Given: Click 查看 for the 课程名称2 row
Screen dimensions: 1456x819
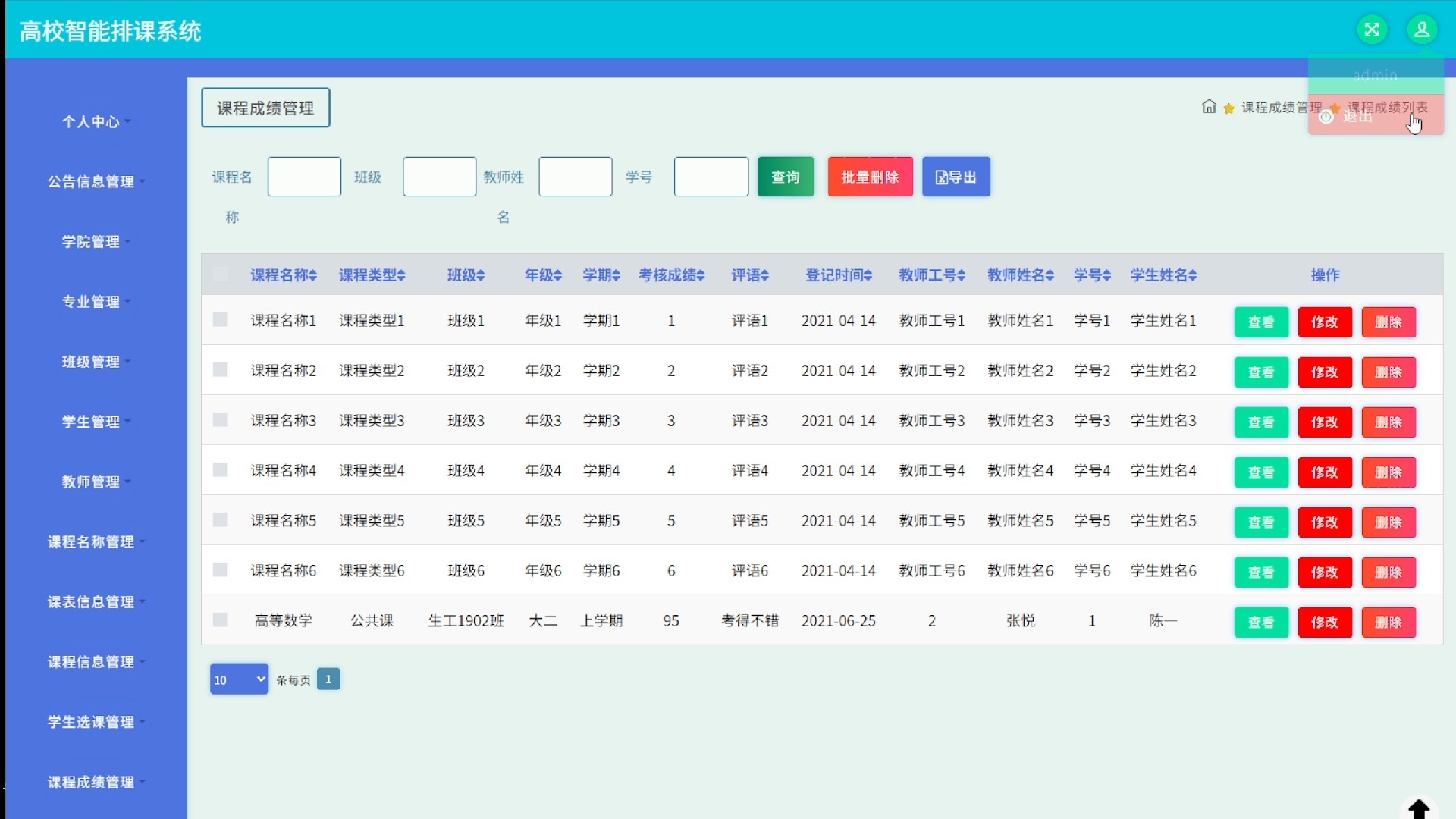Looking at the screenshot, I should 1261,372.
